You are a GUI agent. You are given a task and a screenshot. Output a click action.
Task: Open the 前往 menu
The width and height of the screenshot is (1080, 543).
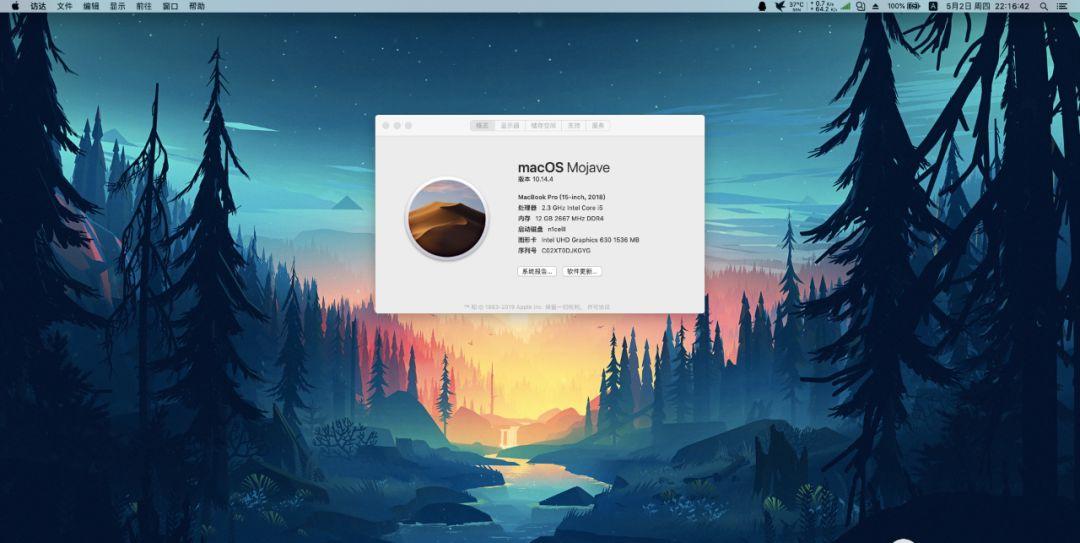click(144, 6)
